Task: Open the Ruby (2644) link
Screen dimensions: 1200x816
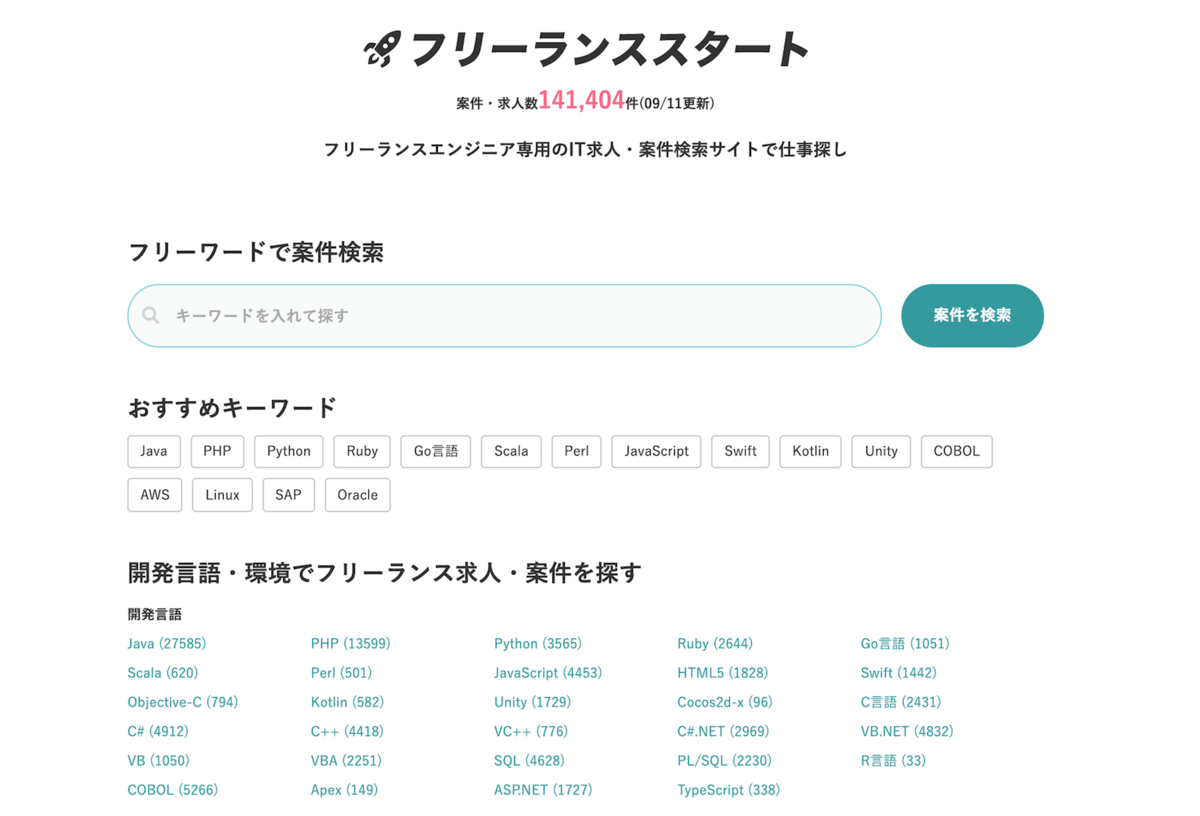Action: point(715,644)
